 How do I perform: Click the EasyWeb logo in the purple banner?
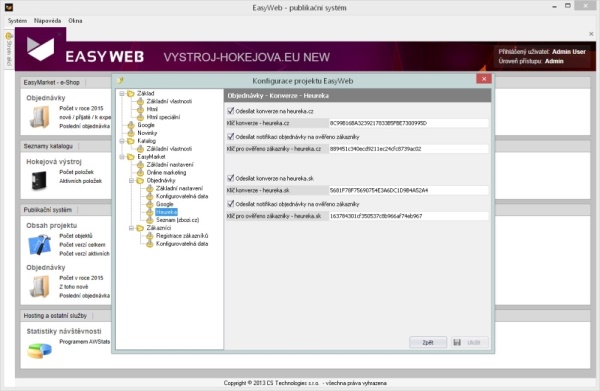click(x=40, y=49)
